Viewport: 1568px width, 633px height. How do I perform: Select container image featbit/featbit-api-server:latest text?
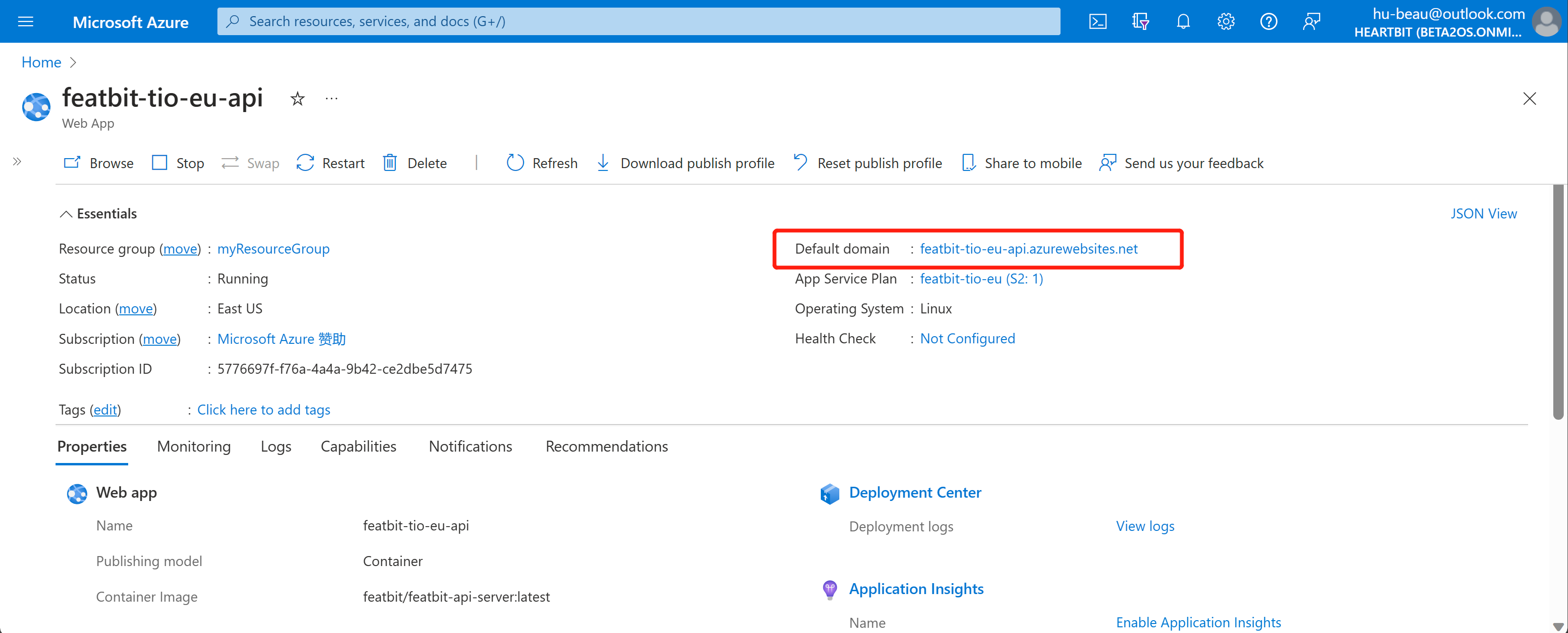[456, 596]
